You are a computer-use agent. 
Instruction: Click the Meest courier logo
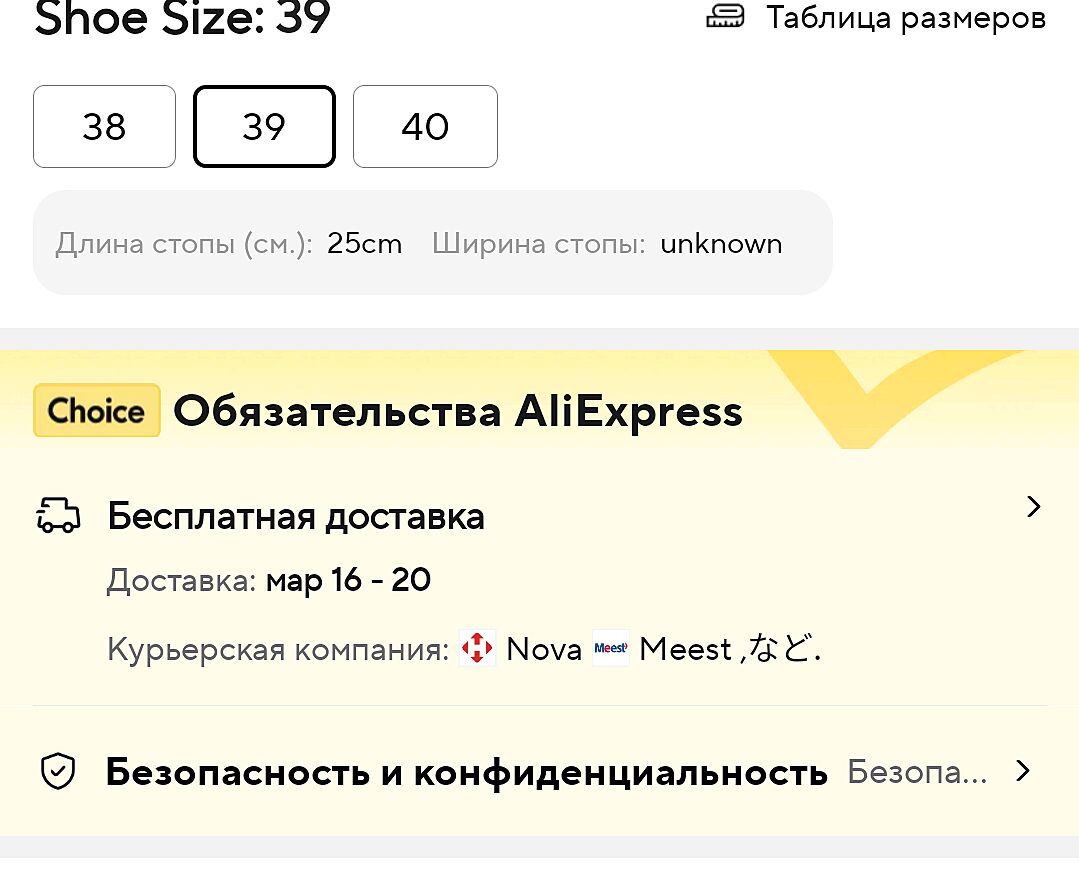(610, 649)
